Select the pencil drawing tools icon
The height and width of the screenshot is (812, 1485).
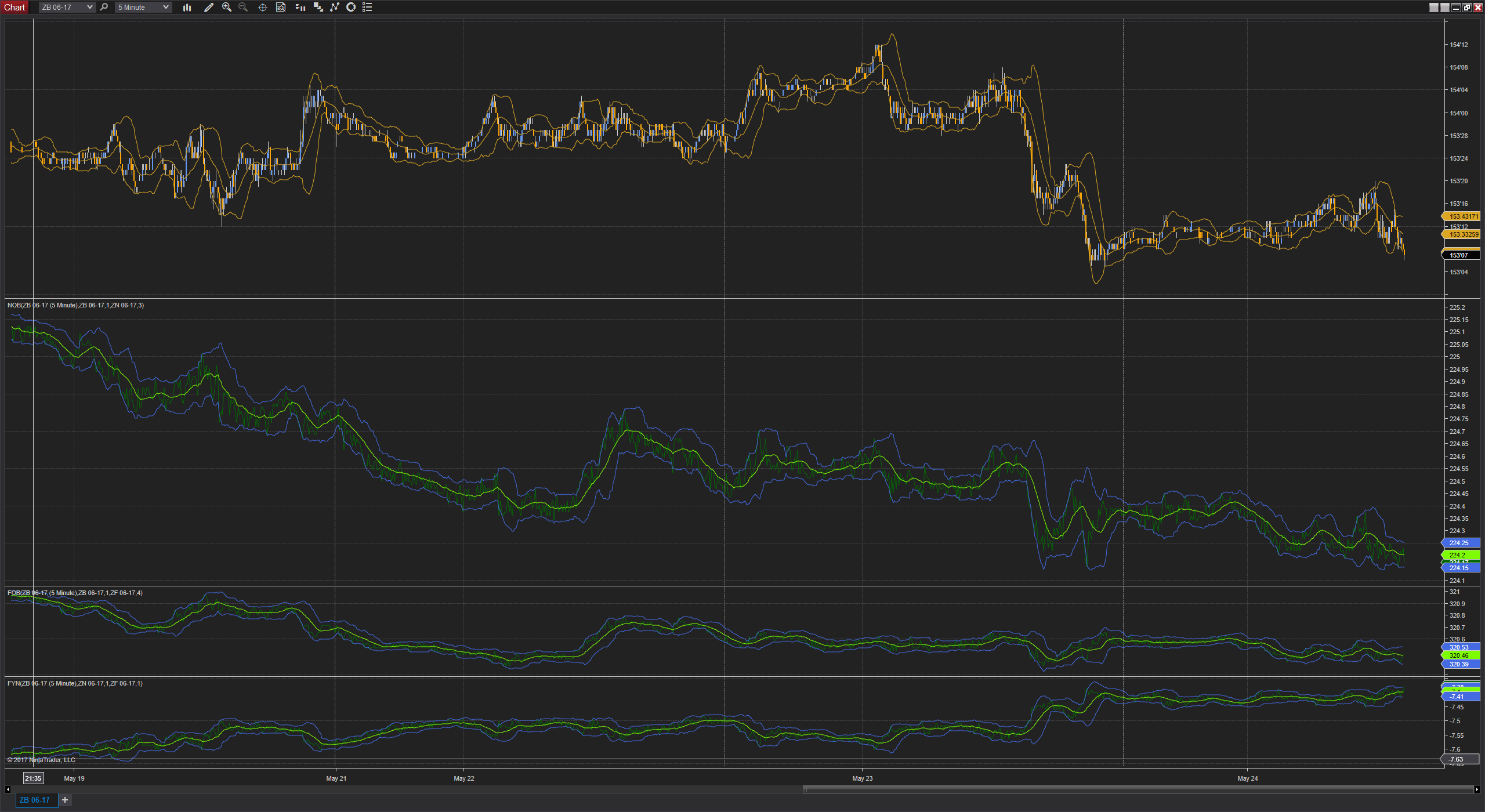pos(209,8)
